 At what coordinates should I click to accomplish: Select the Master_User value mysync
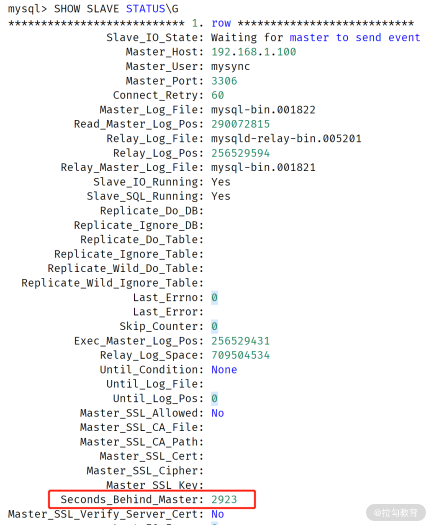[x=230, y=66]
